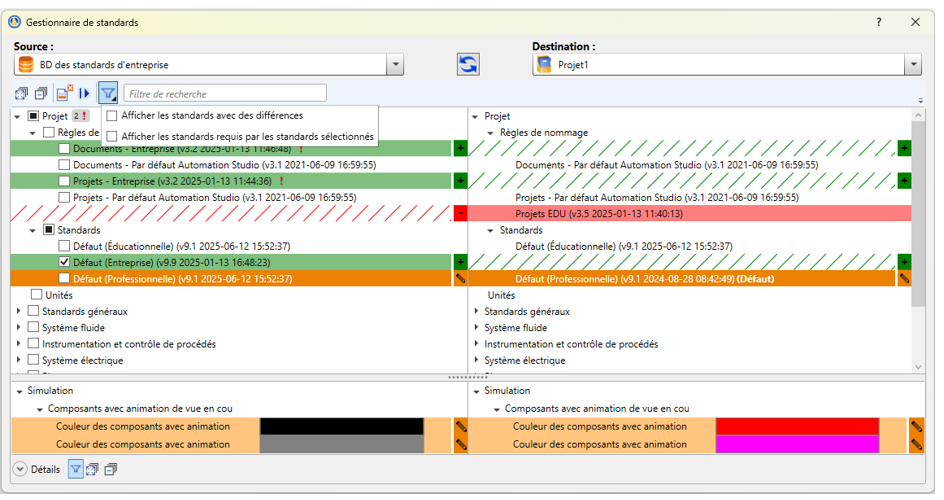Select destination 'Unités' row

502,295
